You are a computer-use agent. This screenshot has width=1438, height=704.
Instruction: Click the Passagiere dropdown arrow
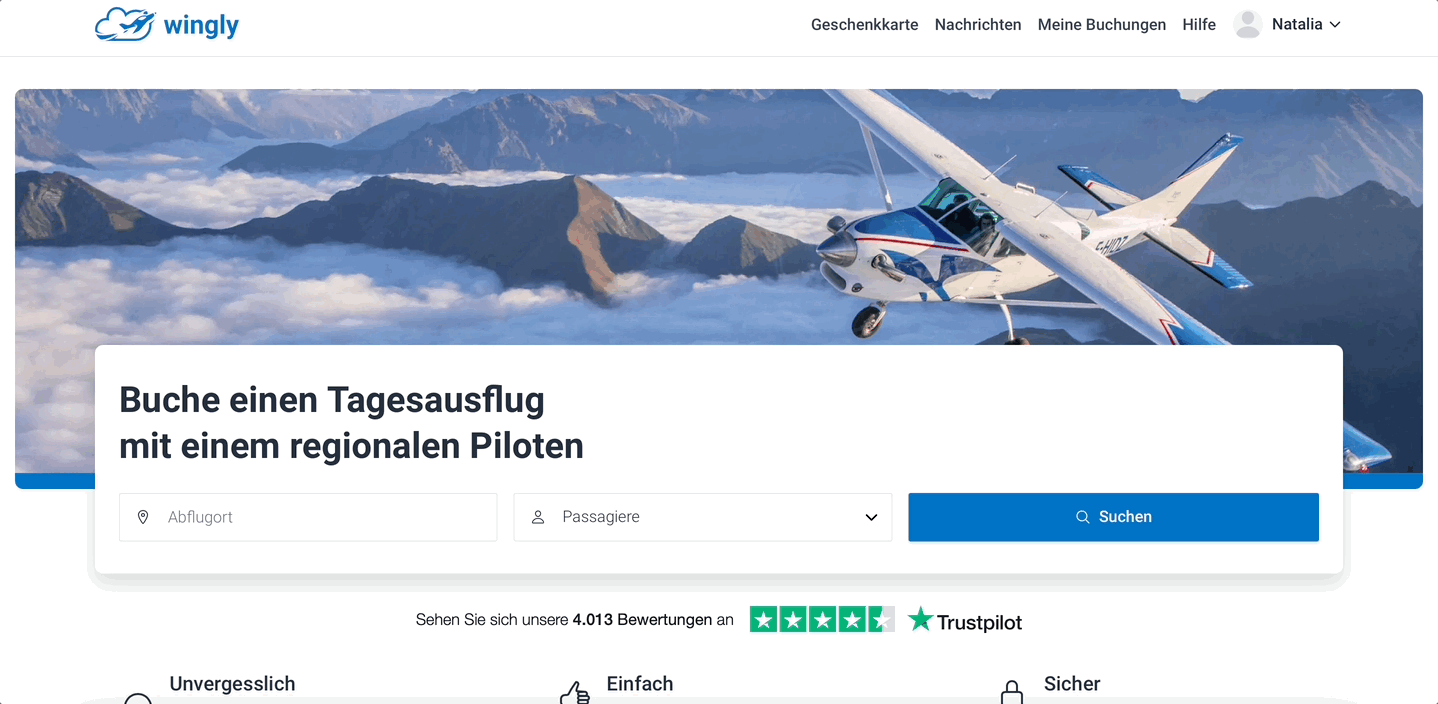click(871, 518)
